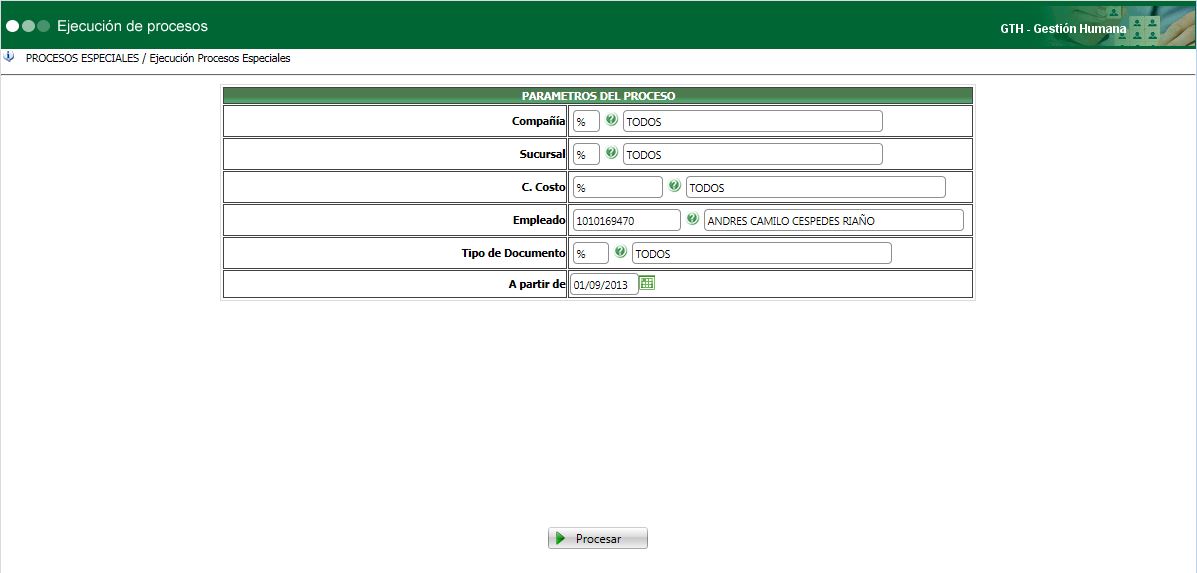Focus the Sucursal TODOS description field
Image resolution: width=1197 pixels, height=573 pixels.
pyautogui.click(x=753, y=154)
